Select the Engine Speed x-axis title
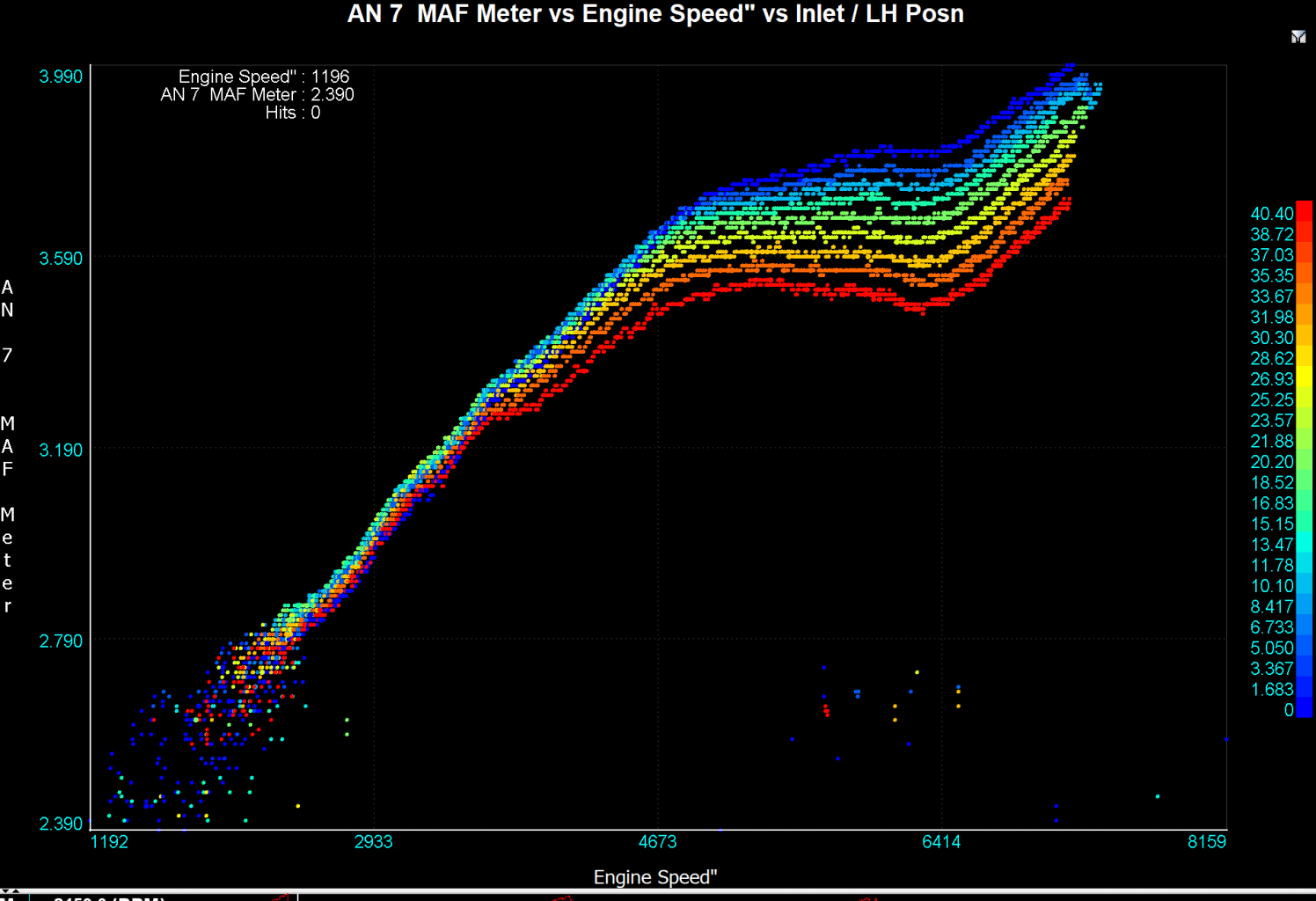The image size is (1316, 901). (x=655, y=877)
